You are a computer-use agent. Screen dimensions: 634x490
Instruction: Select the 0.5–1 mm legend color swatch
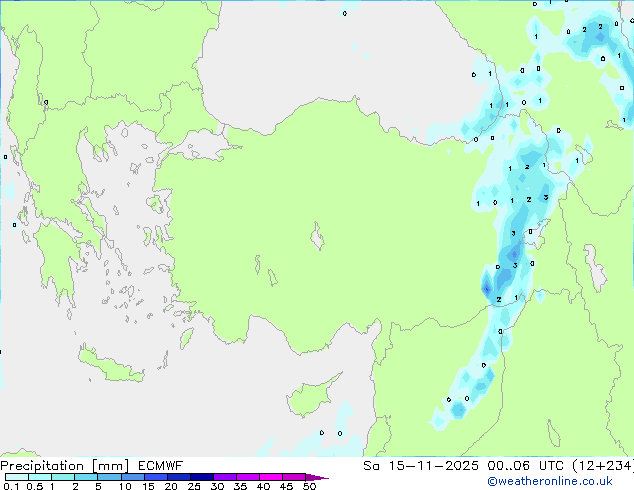40,477
